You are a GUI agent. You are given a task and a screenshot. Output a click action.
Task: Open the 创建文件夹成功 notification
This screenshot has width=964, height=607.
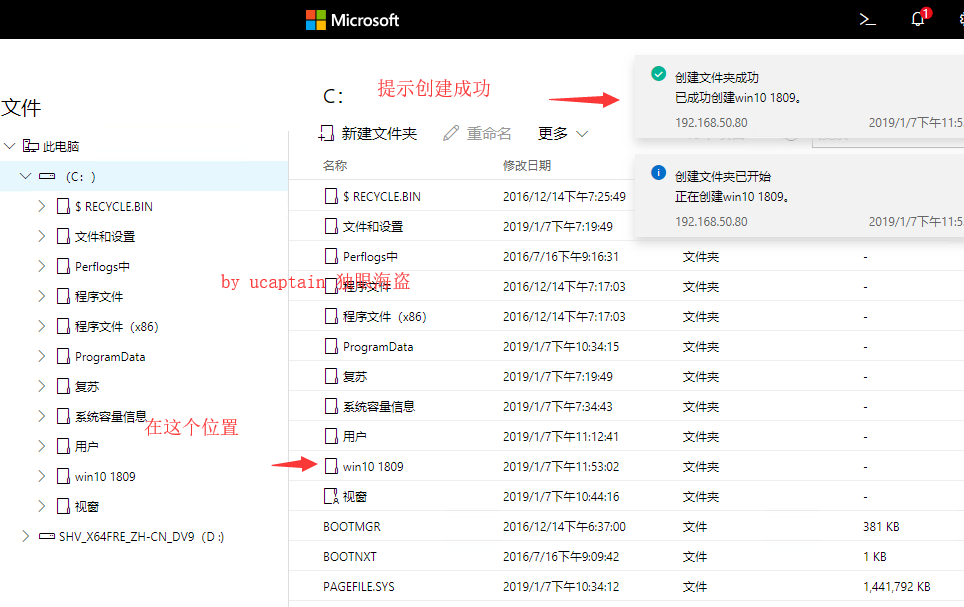click(799, 97)
